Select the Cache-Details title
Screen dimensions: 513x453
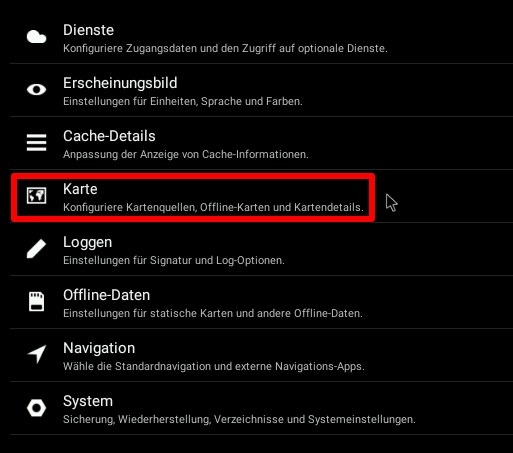(109, 136)
